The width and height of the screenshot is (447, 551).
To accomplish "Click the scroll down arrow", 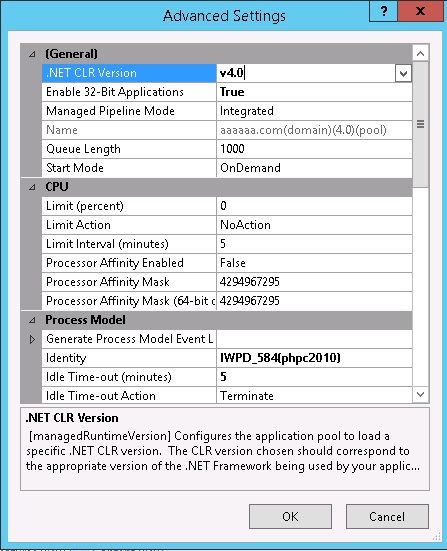I will (421, 394).
